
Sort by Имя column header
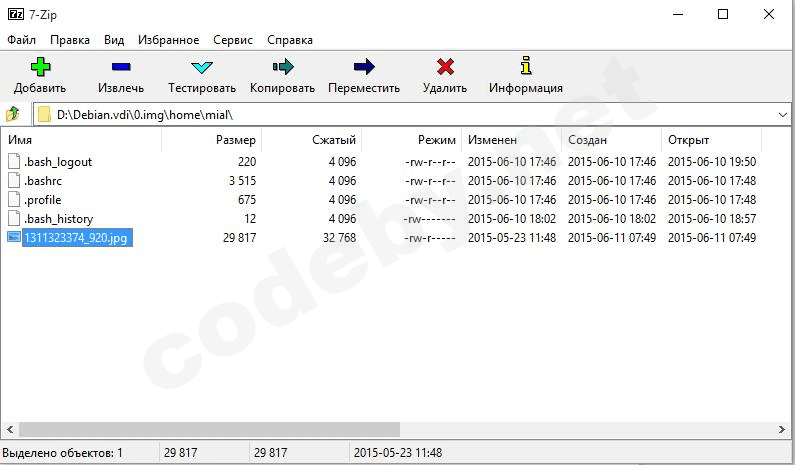coord(81,140)
